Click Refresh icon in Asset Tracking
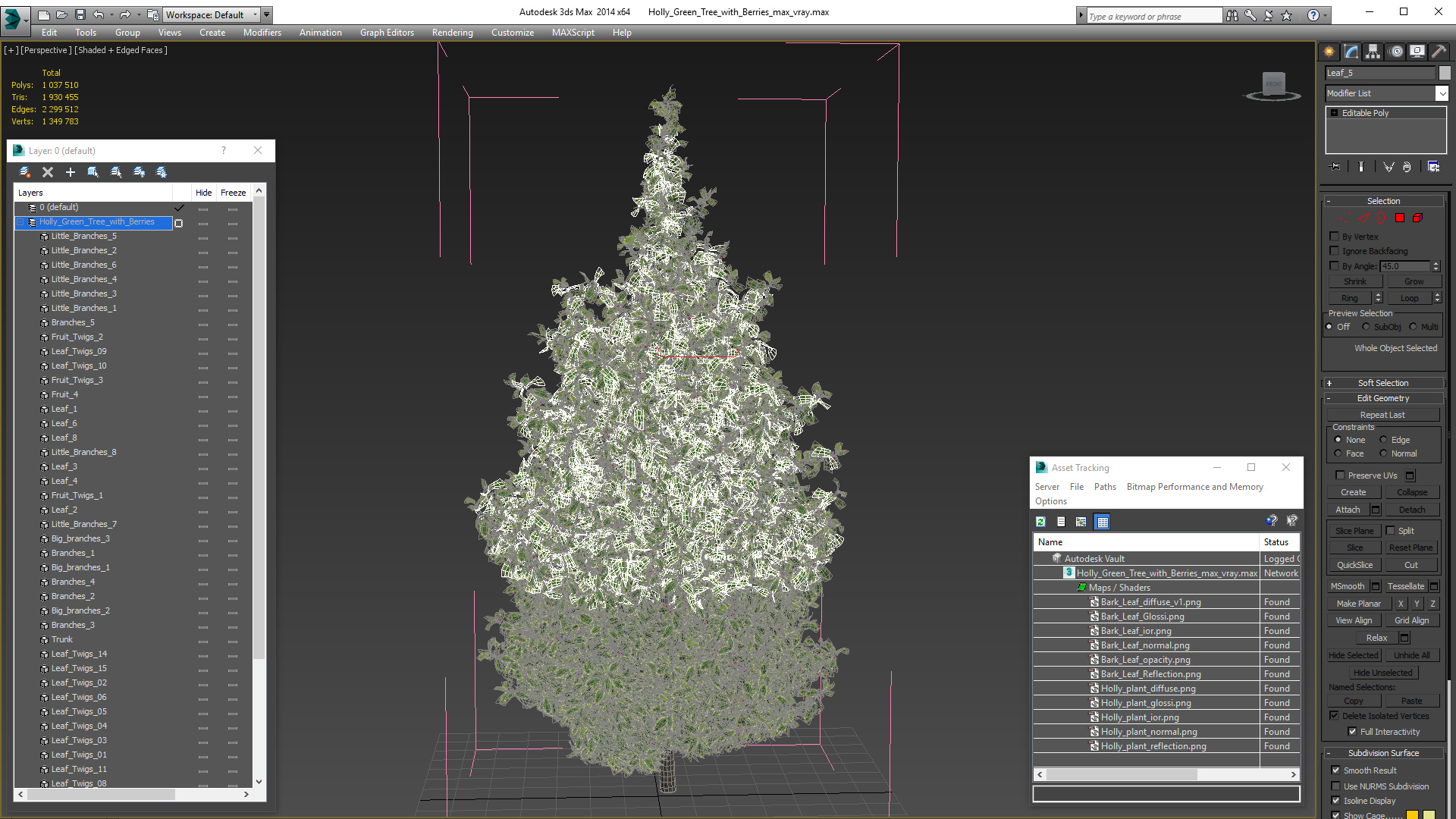 coord(1040,522)
